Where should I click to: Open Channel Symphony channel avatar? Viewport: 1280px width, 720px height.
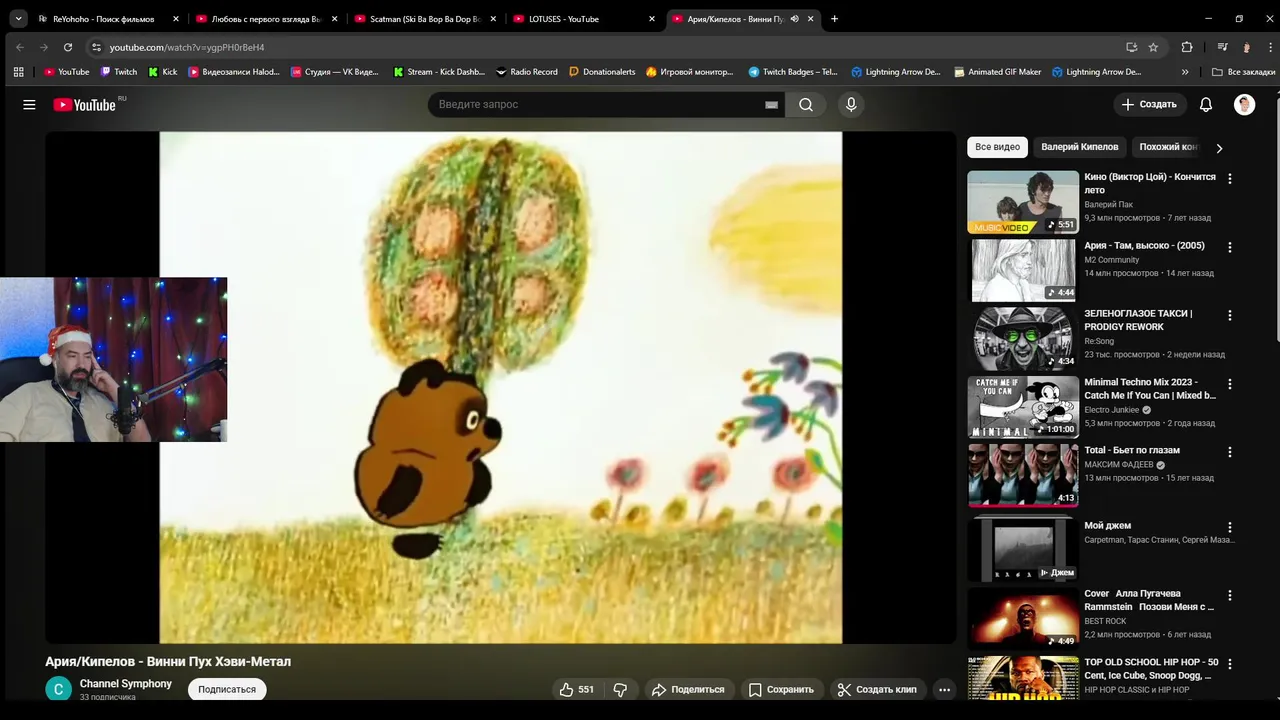[59, 689]
